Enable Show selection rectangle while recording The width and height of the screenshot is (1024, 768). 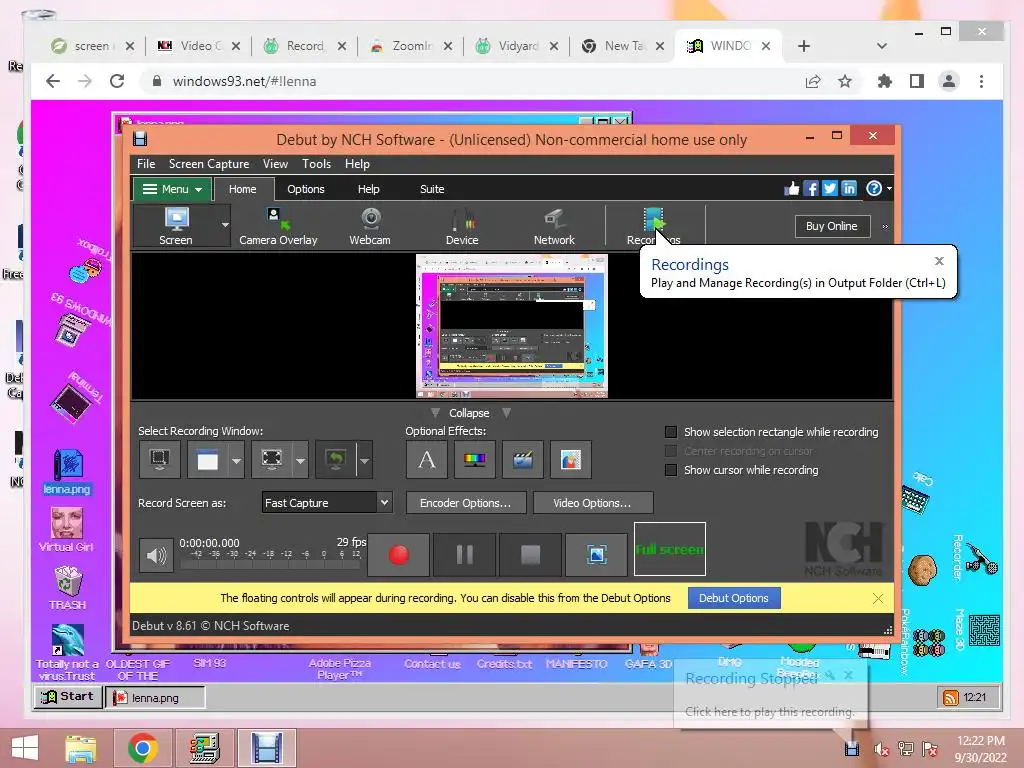[671, 432]
